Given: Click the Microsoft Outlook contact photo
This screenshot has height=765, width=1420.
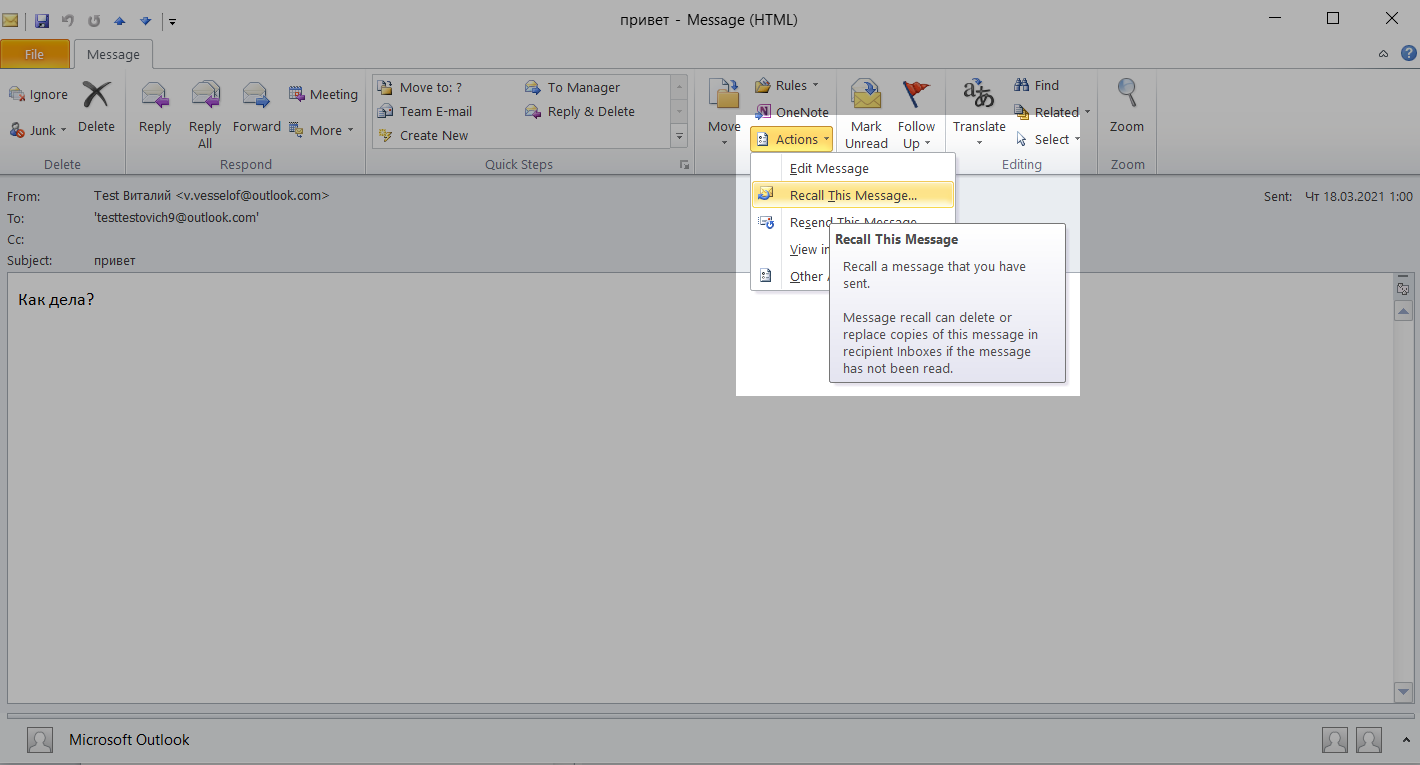Looking at the screenshot, I should (x=40, y=740).
